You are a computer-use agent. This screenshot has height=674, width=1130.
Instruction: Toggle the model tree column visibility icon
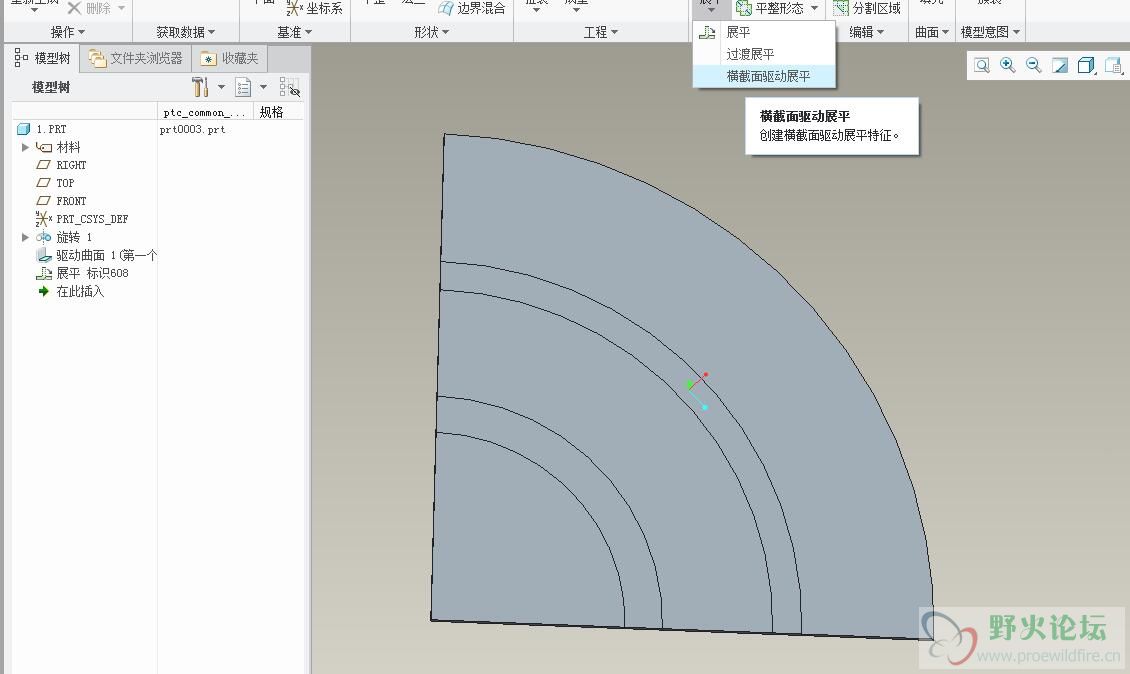(x=290, y=87)
